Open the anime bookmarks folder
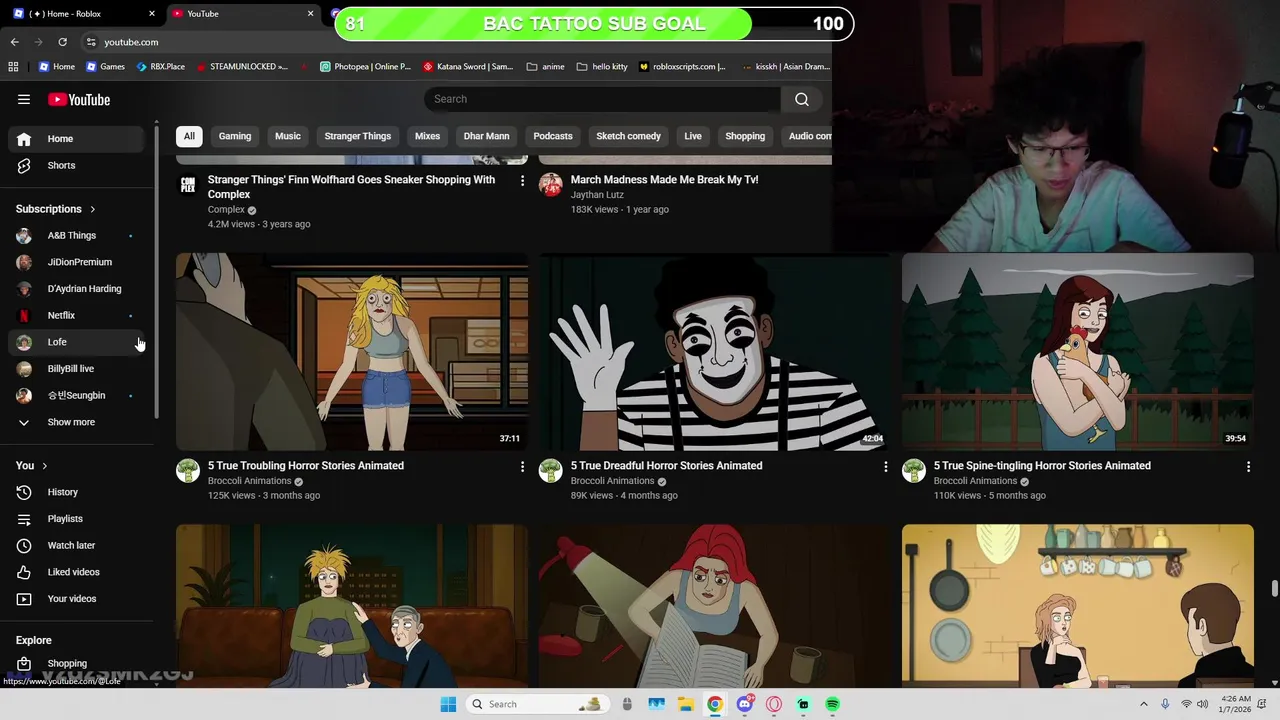Screen dimensions: 1280x720 [545, 67]
